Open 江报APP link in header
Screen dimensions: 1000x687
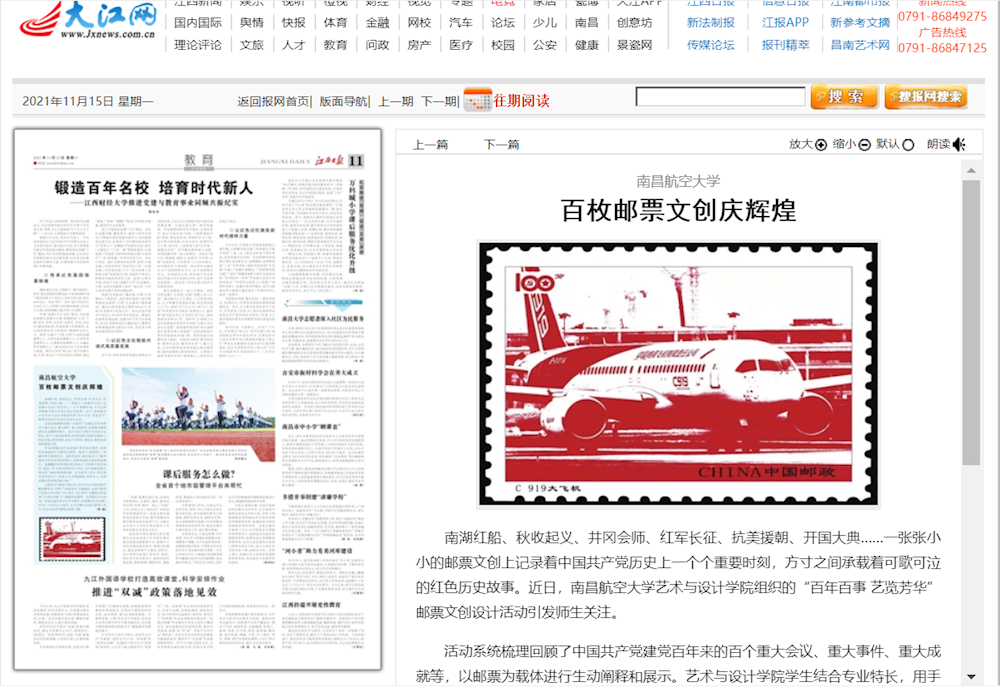click(x=785, y=22)
